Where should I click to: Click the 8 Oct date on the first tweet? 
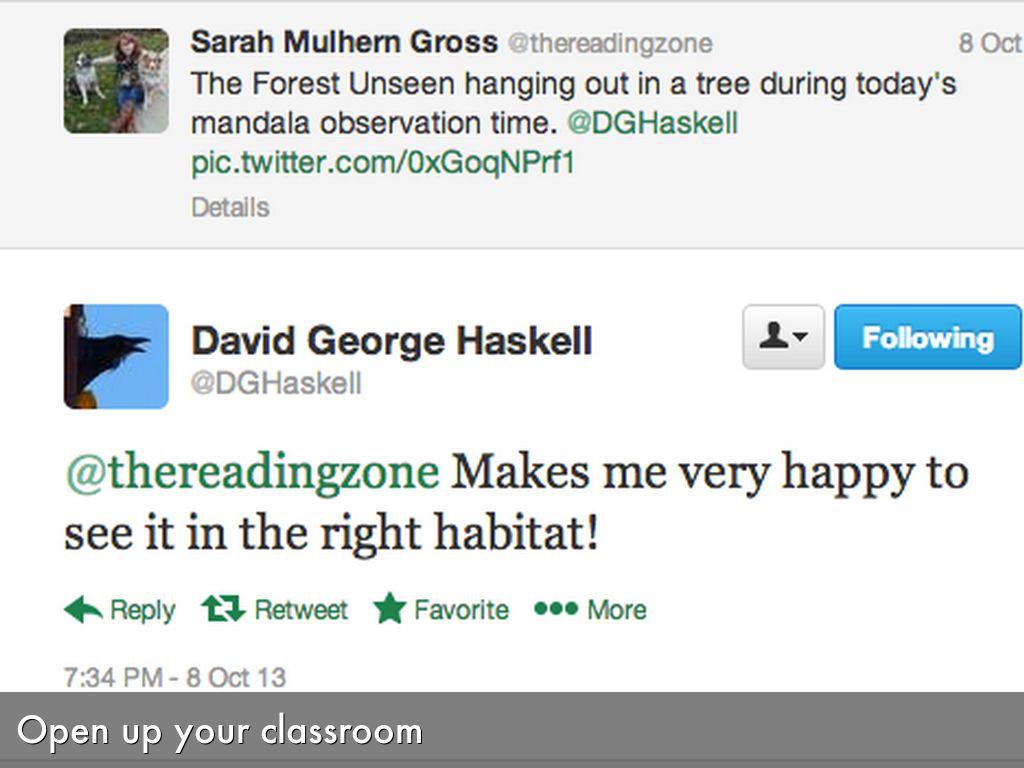coord(989,43)
